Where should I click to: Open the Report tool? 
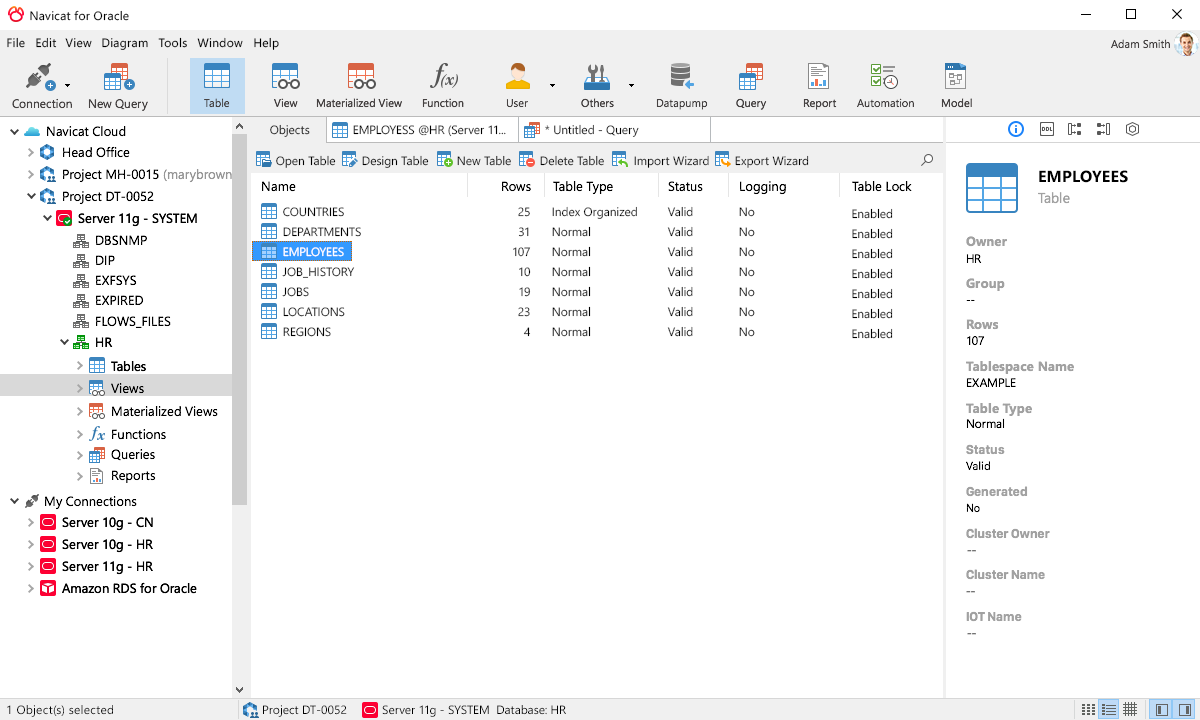click(818, 85)
